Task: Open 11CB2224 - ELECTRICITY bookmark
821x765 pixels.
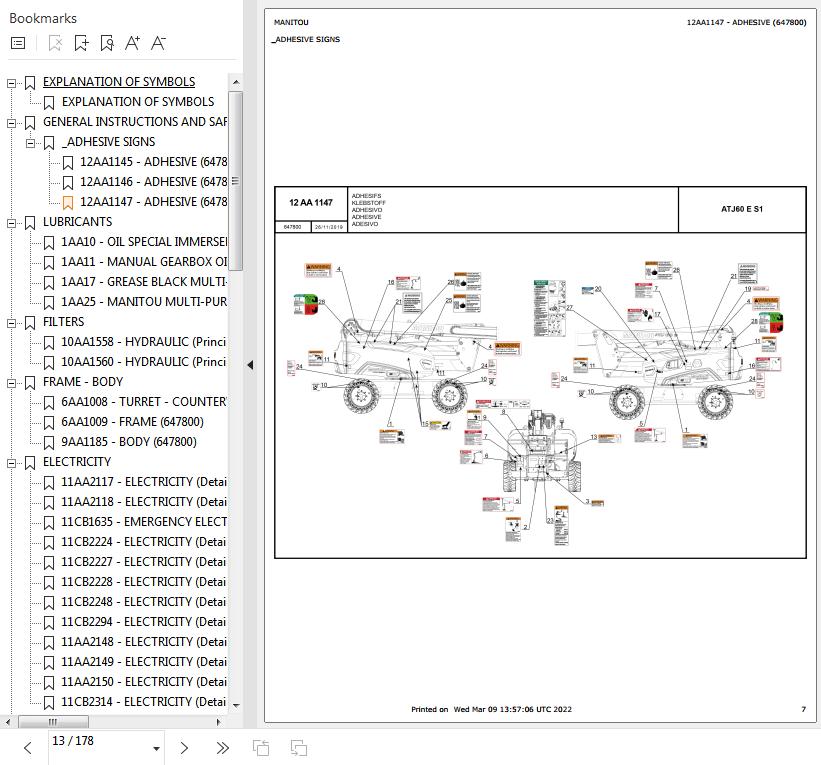Action: [x=144, y=541]
